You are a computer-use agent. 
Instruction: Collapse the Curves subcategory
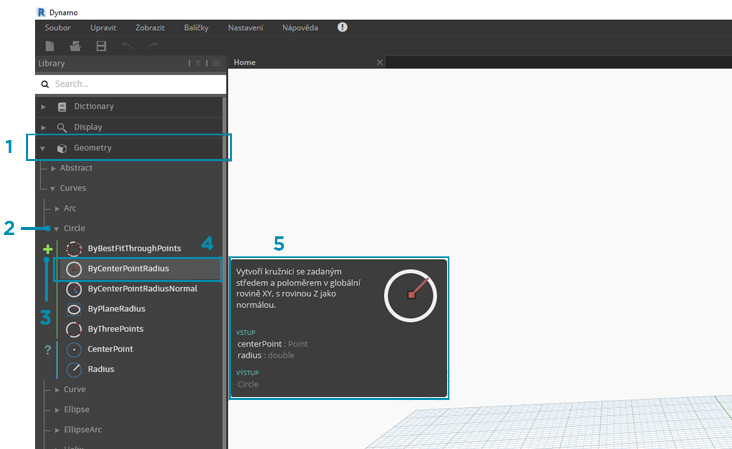click(x=52, y=189)
